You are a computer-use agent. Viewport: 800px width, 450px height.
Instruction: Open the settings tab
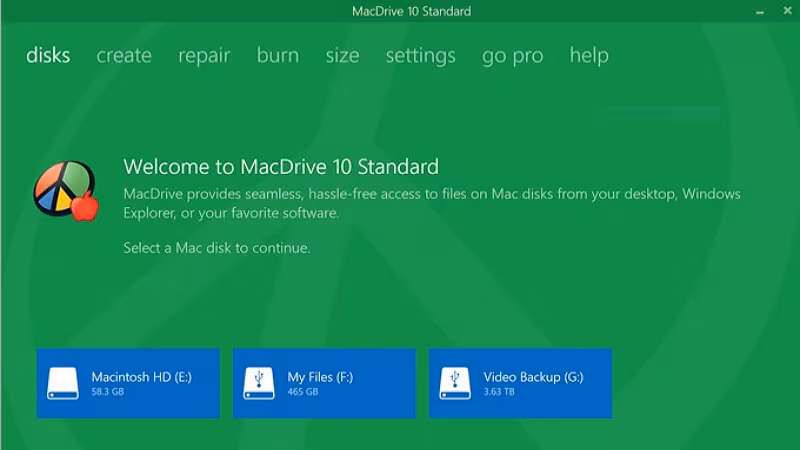coord(420,56)
